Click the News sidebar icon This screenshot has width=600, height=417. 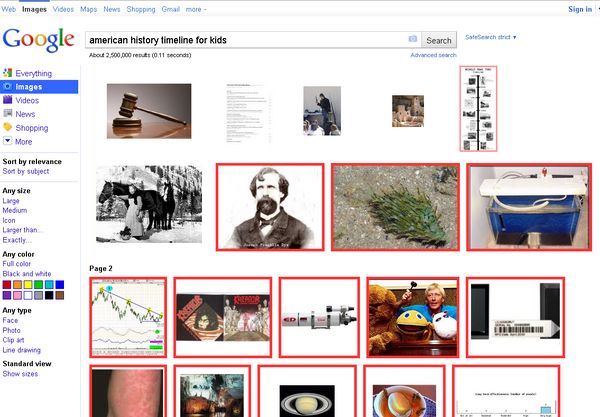pyautogui.click(x=7, y=113)
